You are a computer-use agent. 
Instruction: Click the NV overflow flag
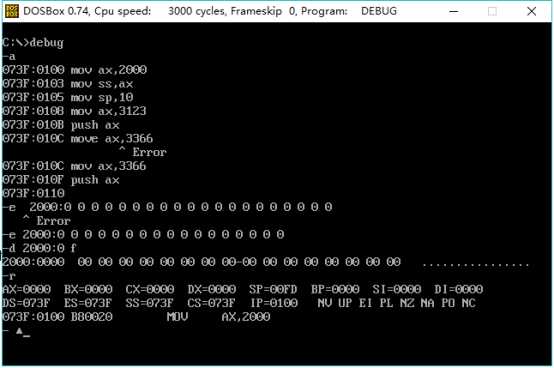click(x=325, y=303)
